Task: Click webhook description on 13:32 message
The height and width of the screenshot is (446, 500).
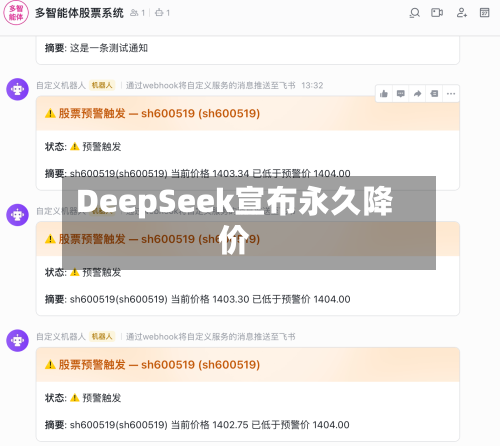Action: (x=211, y=85)
